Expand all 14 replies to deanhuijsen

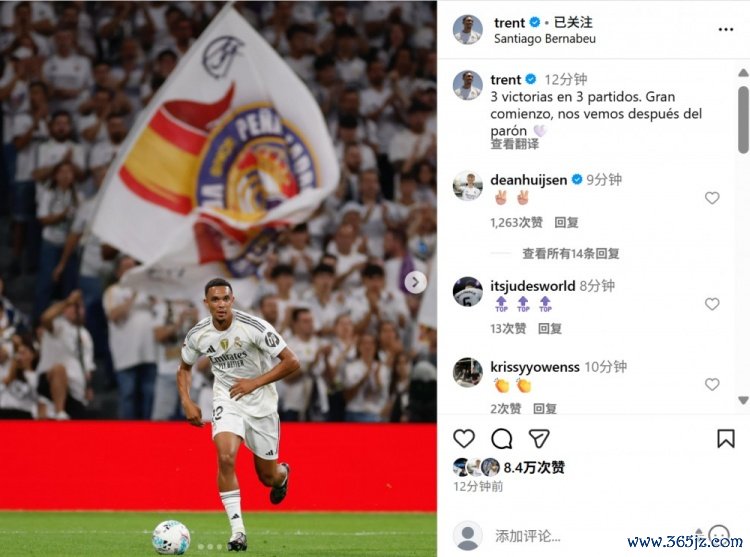(571, 253)
